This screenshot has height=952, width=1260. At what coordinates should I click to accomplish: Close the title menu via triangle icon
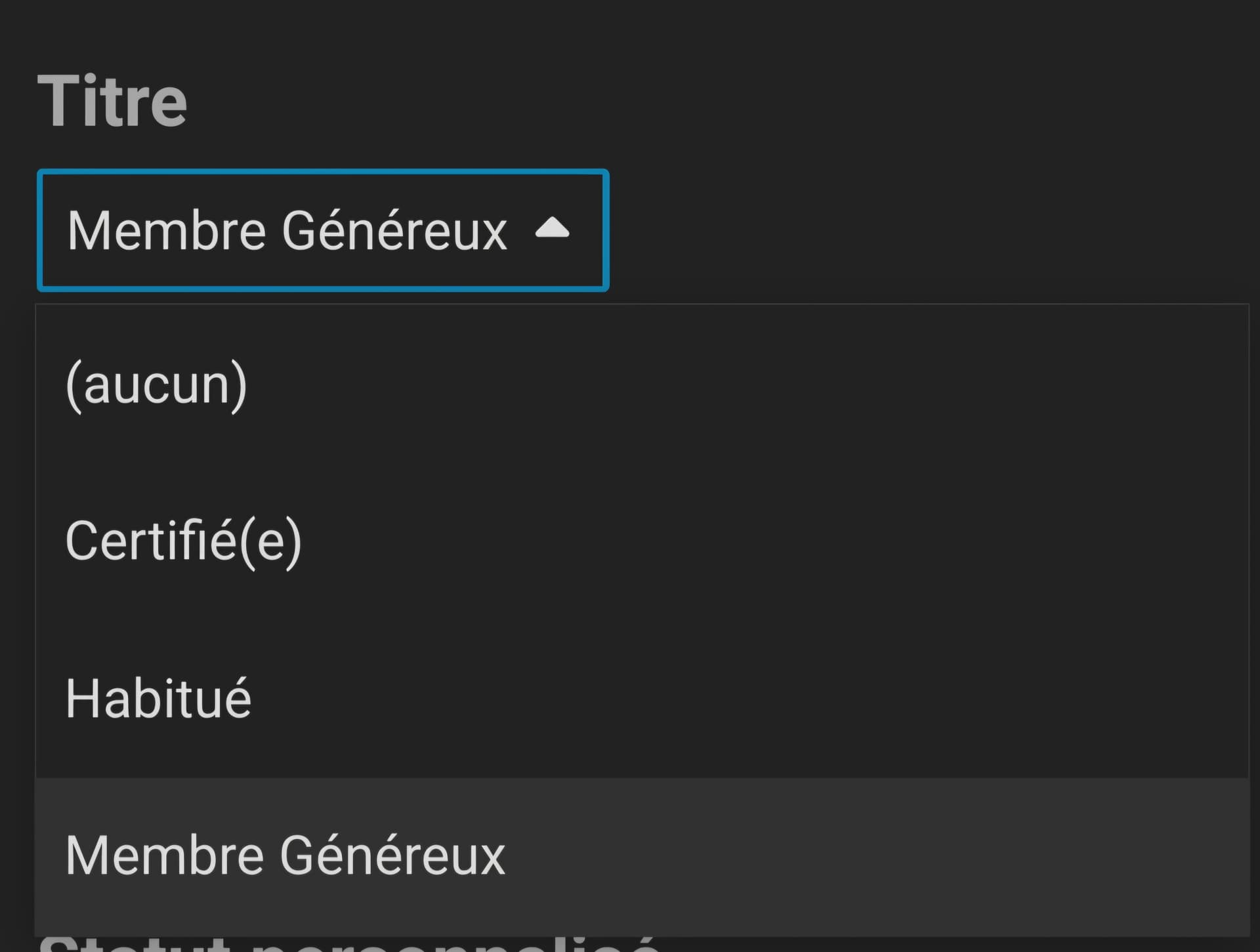coord(552,228)
